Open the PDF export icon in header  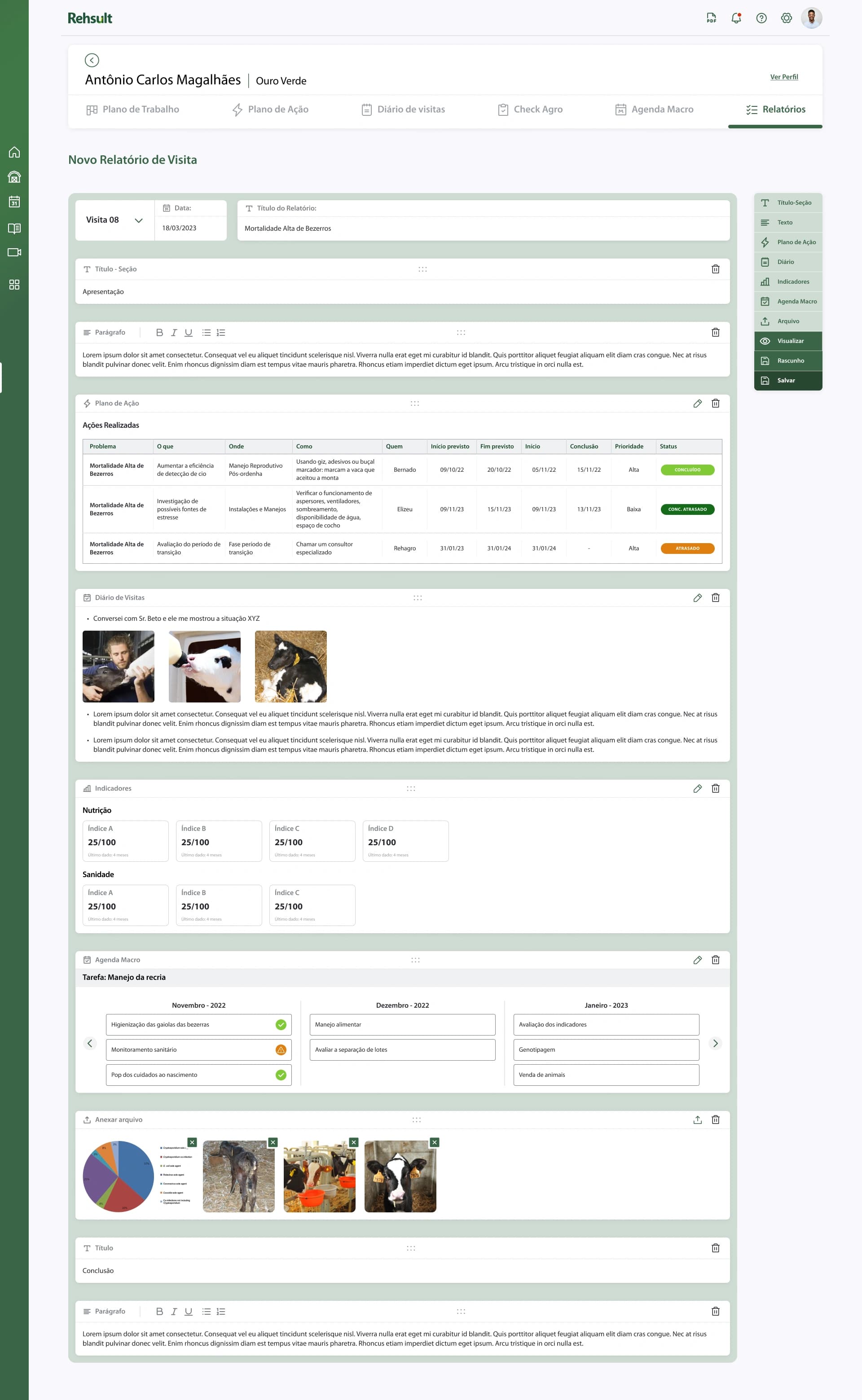click(711, 18)
